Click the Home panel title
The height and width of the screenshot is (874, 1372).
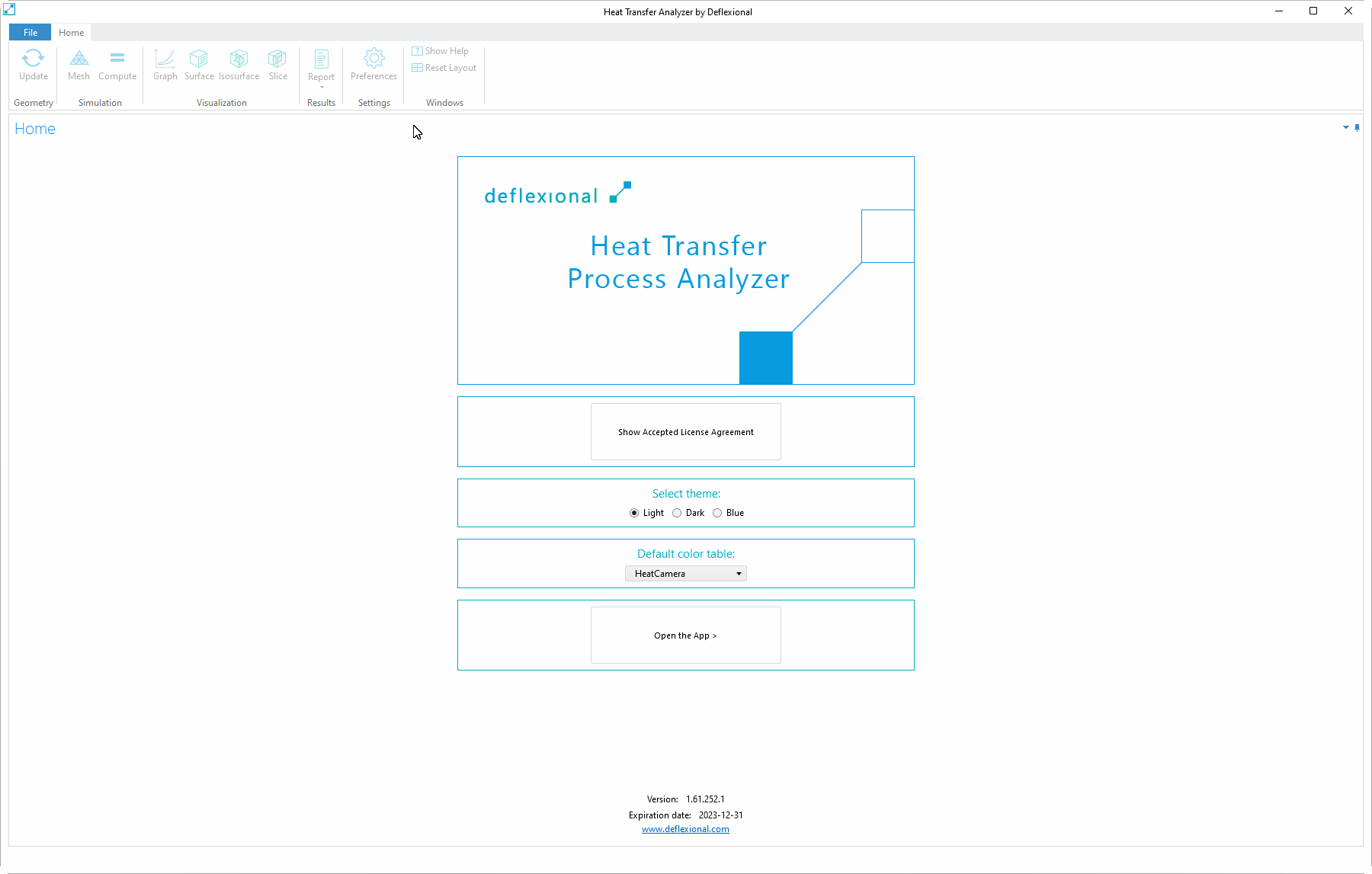tap(35, 129)
